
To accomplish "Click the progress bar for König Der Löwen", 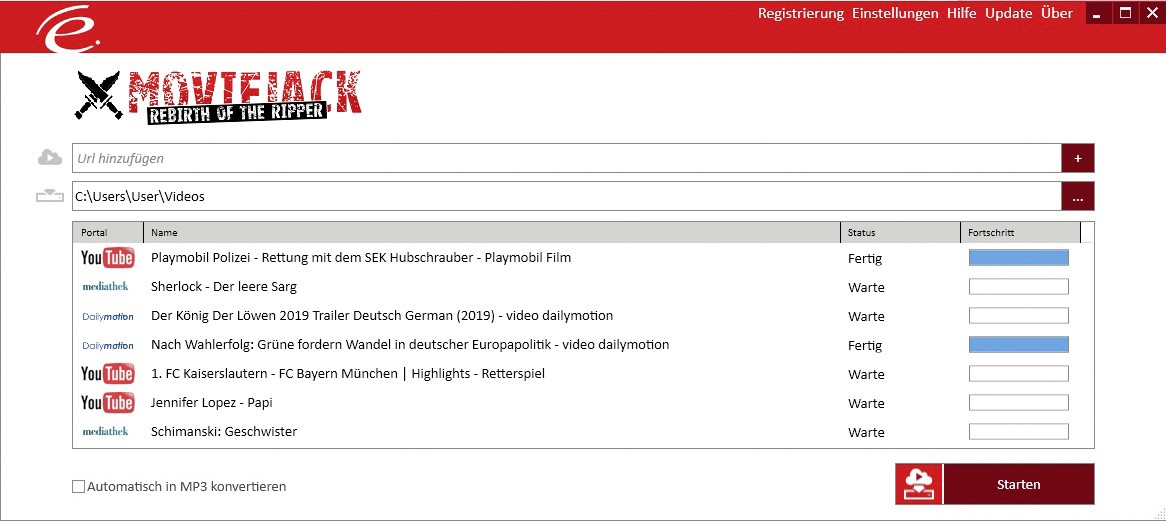I will [1019, 316].
